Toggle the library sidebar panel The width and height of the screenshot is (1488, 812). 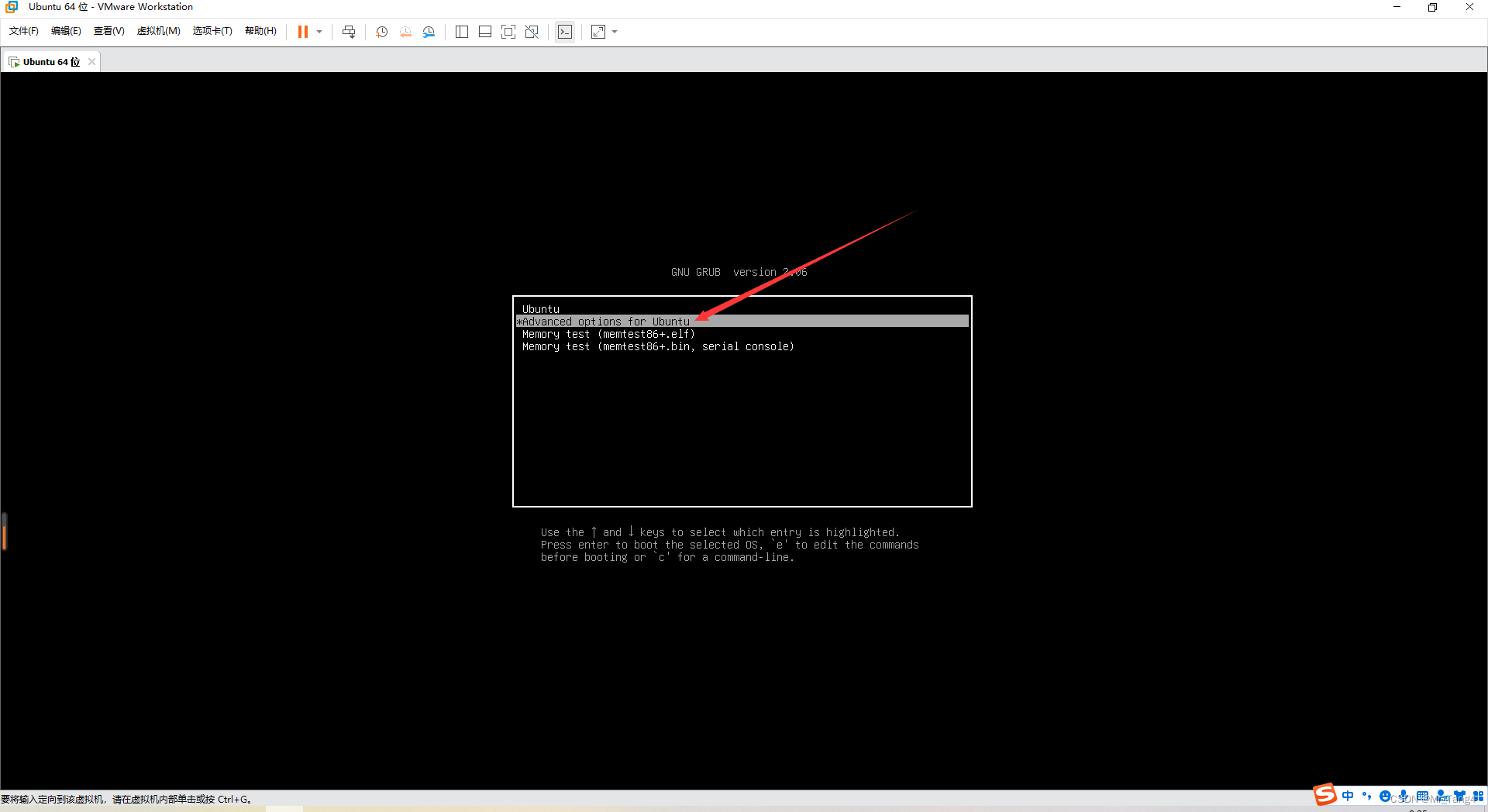462,32
